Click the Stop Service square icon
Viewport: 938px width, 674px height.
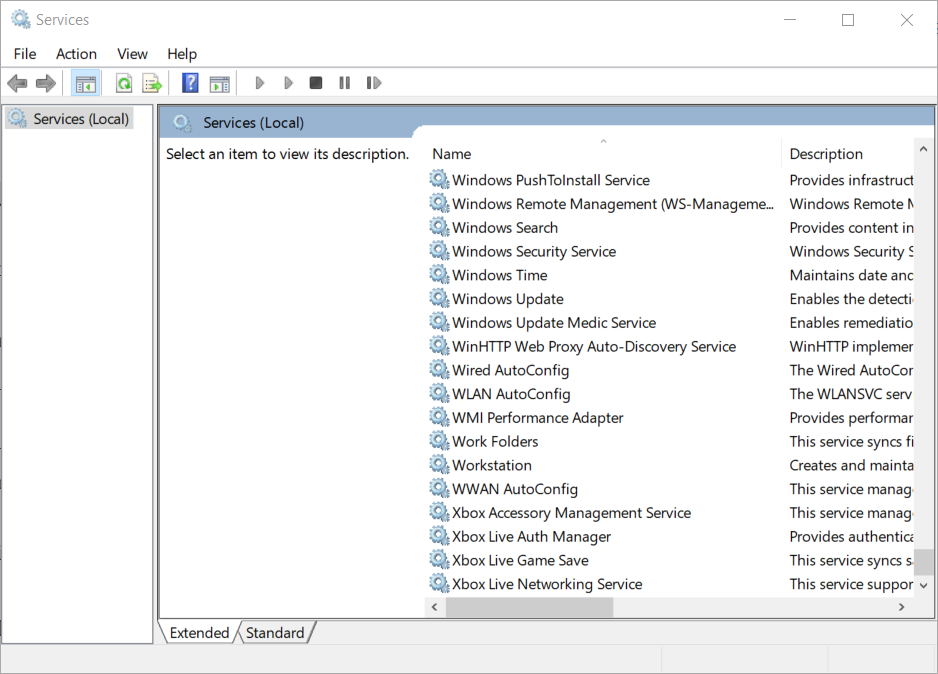315,82
